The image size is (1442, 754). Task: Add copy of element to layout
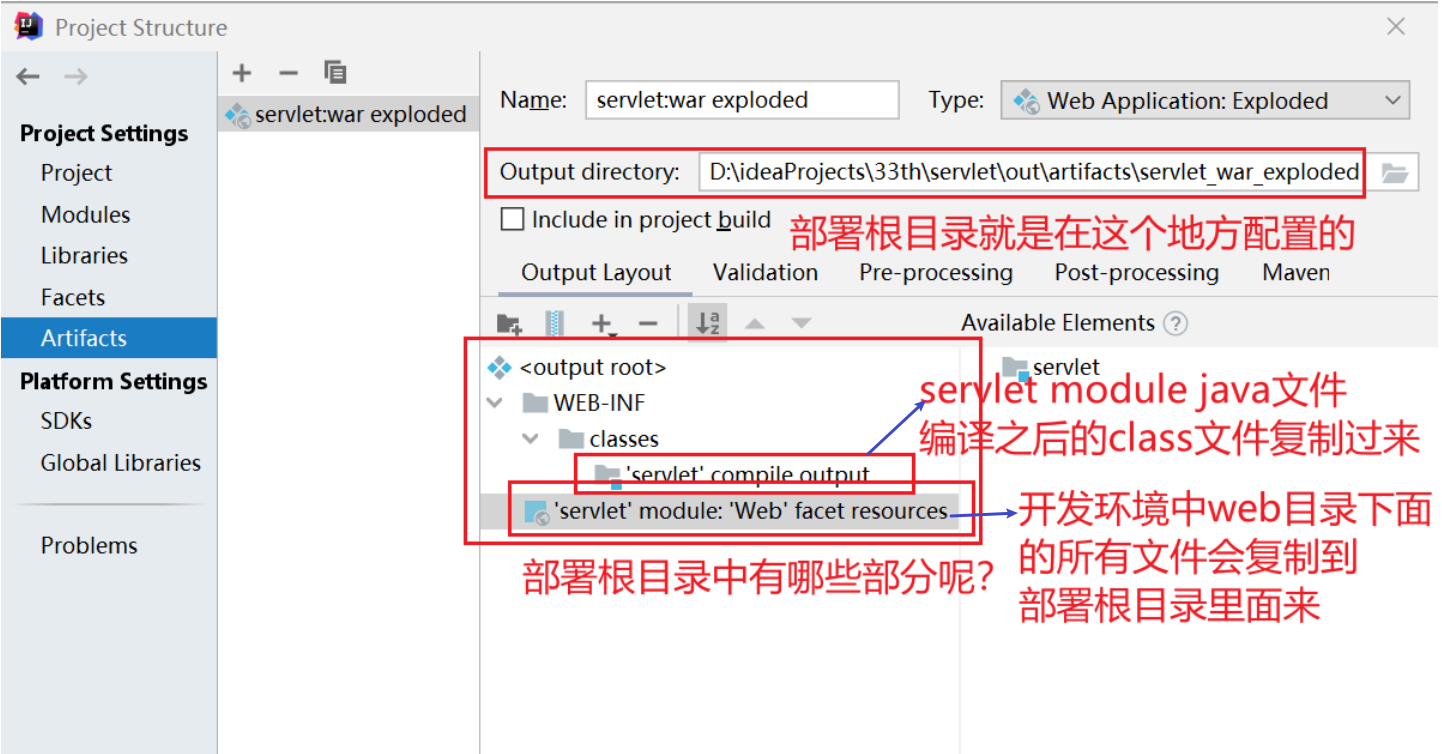[x=603, y=323]
